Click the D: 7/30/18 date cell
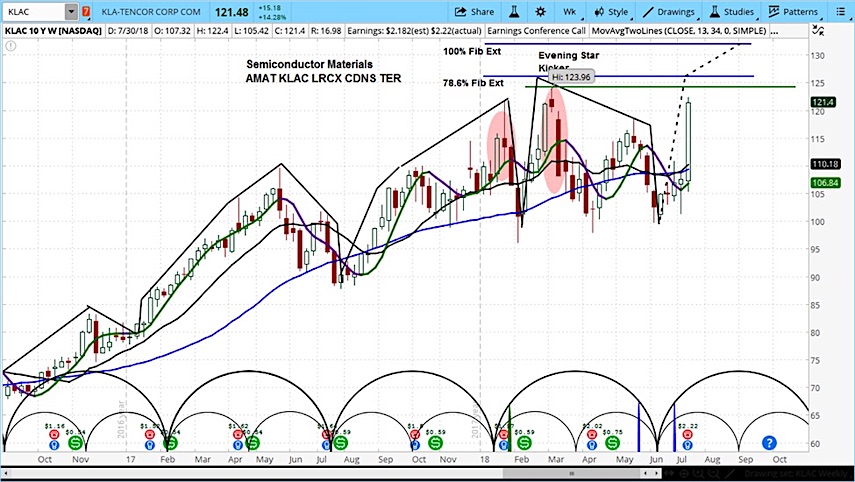855x482 pixels. [128, 31]
